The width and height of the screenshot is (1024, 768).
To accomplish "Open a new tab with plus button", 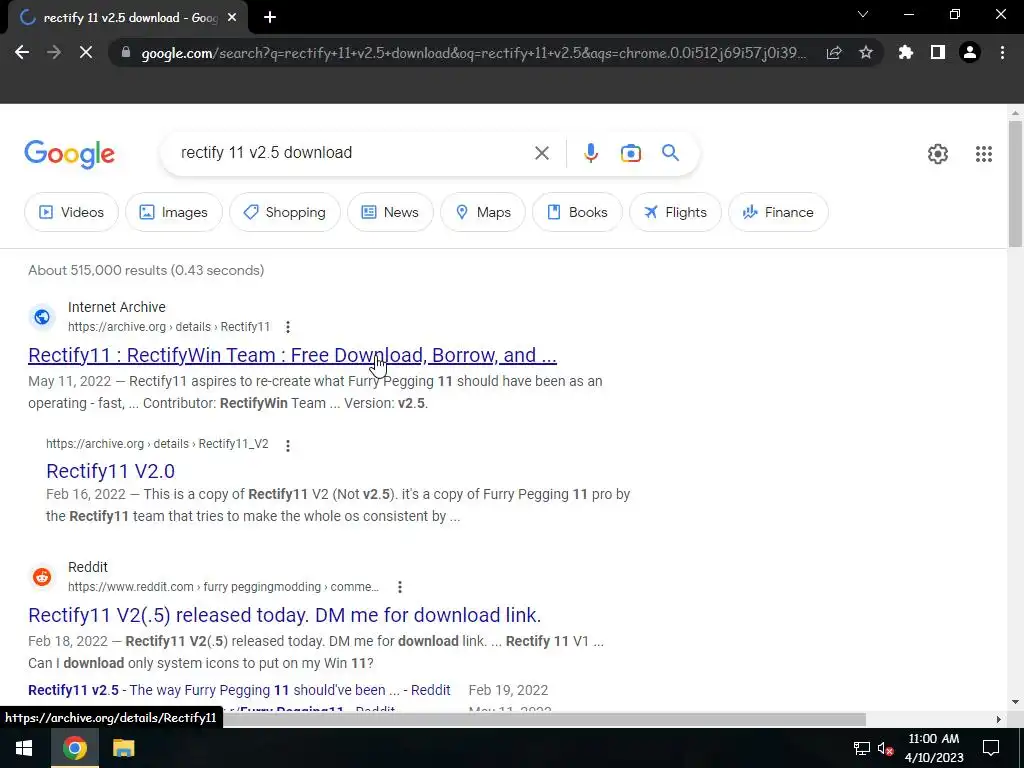I will point(270,18).
